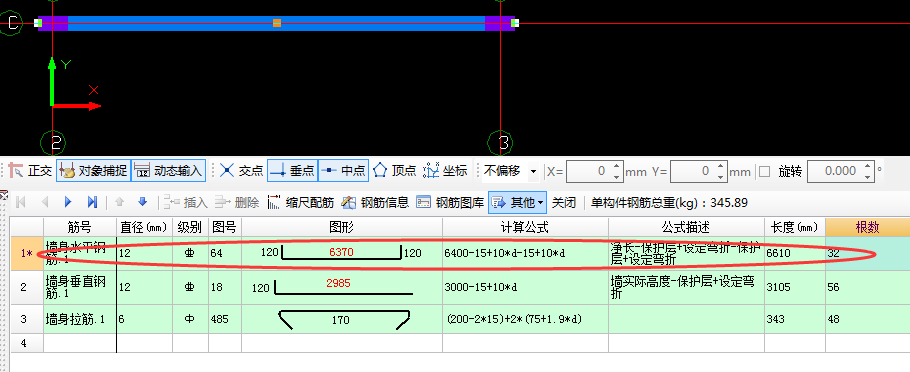
Task: Click 插入 insert row button
Action: tap(186, 202)
